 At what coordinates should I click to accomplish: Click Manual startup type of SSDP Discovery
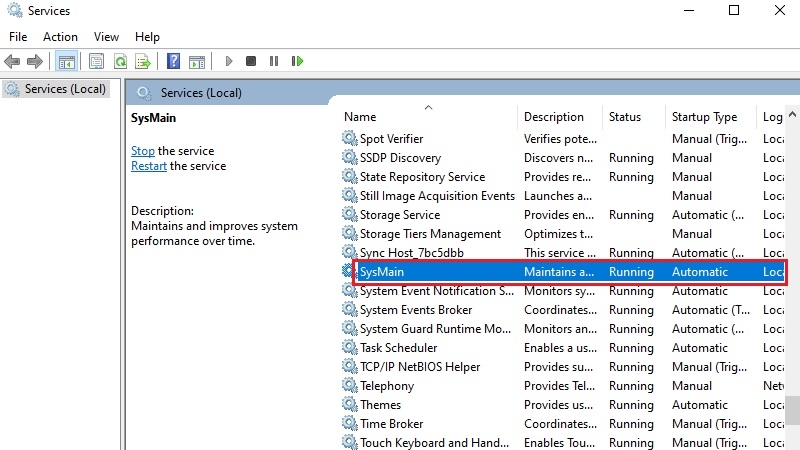point(691,158)
